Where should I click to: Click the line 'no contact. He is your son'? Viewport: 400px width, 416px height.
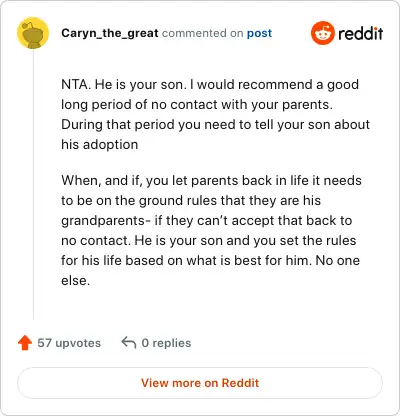(x=209, y=240)
